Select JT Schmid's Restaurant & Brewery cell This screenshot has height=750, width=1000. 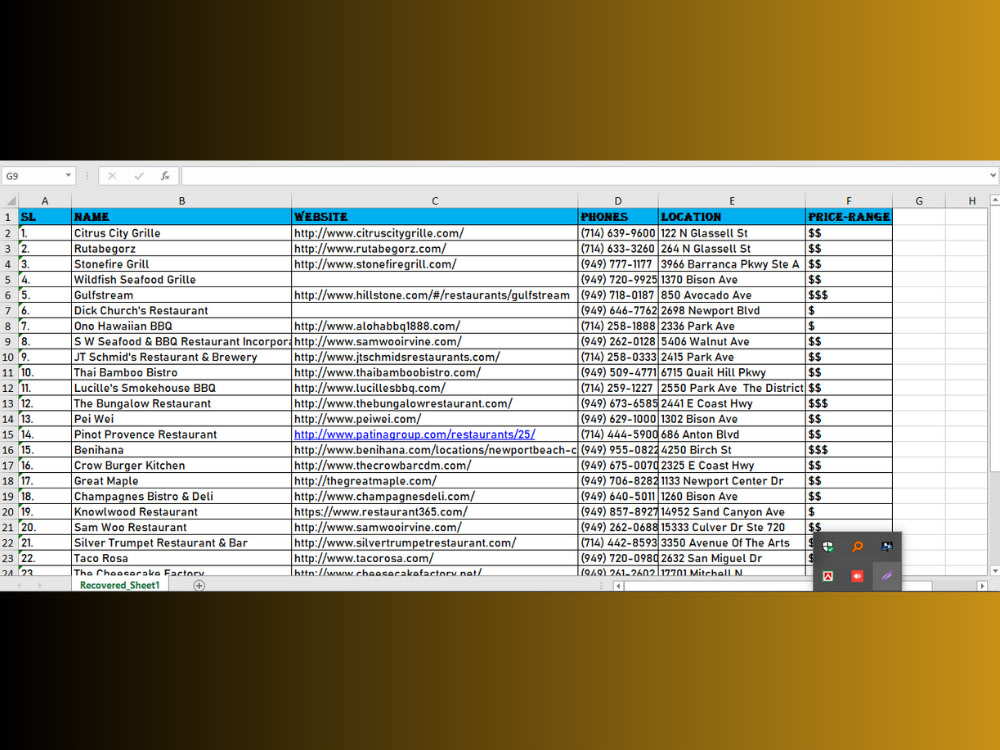(181, 357)
